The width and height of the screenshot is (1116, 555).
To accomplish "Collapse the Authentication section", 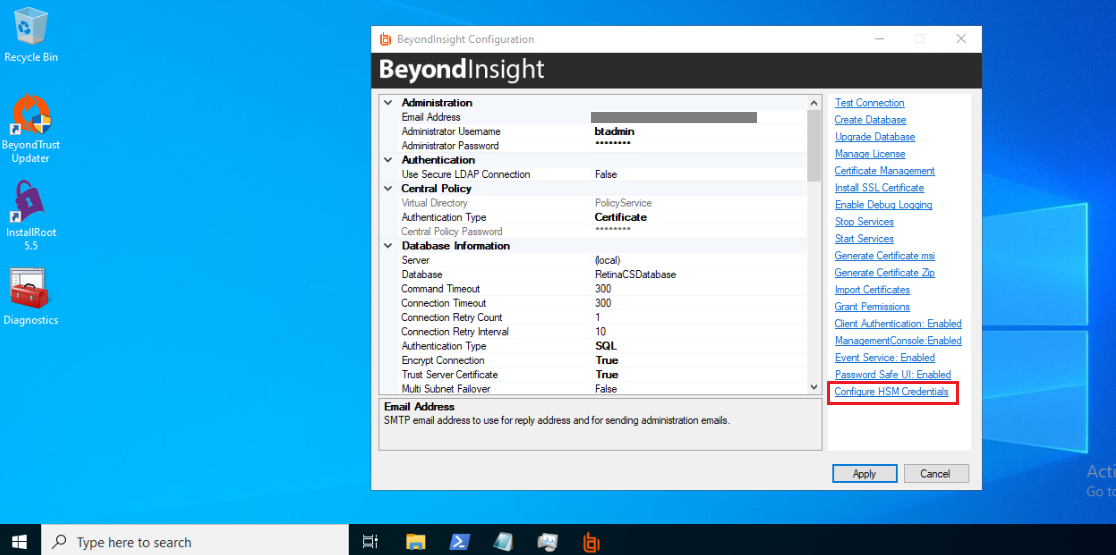I will (x=388, y=160).
